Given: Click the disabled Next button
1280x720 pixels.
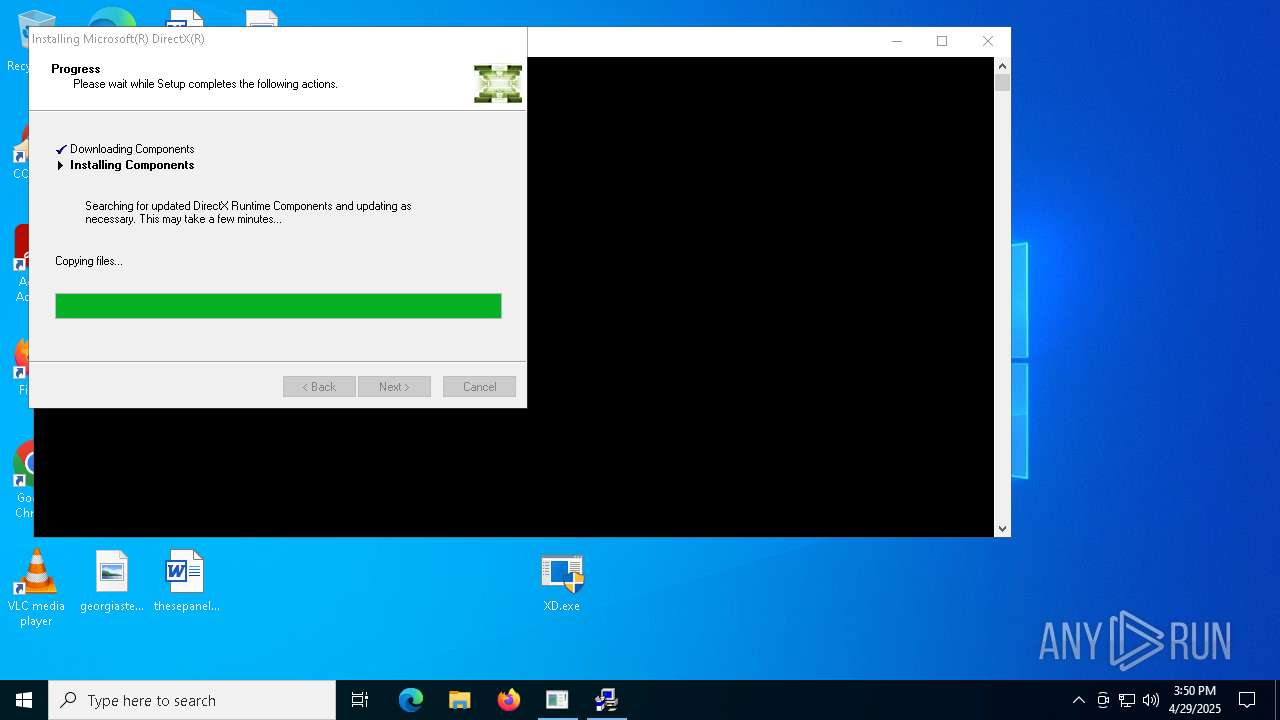Looking at the screenshot, I should (x=394, y=387).
